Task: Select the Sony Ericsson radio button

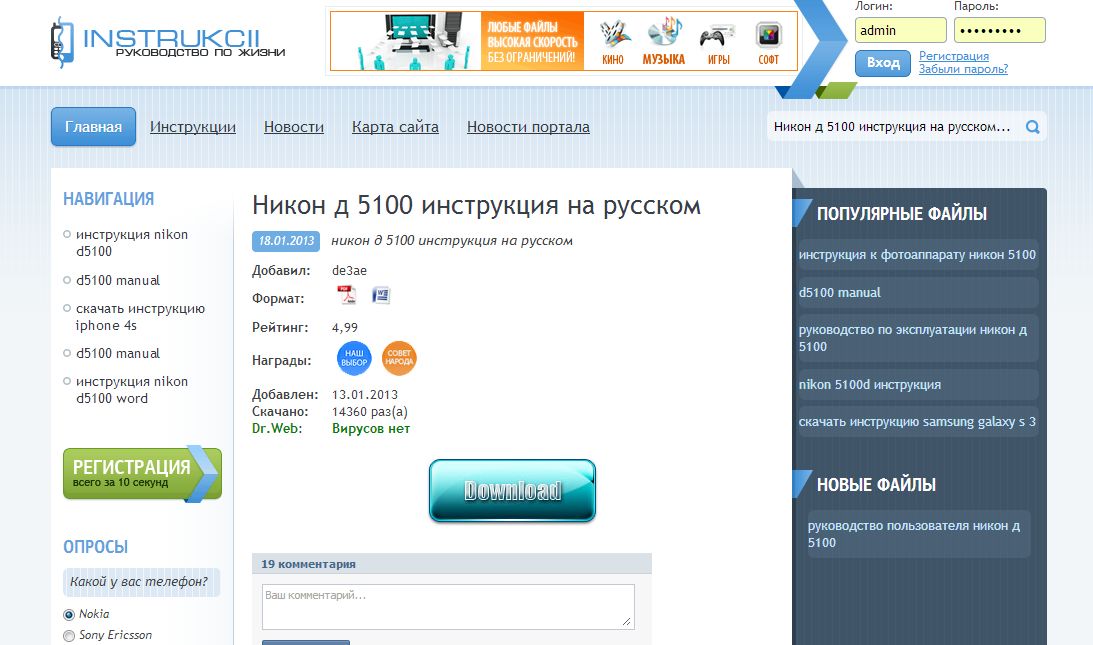Action: tap(68, 636)
